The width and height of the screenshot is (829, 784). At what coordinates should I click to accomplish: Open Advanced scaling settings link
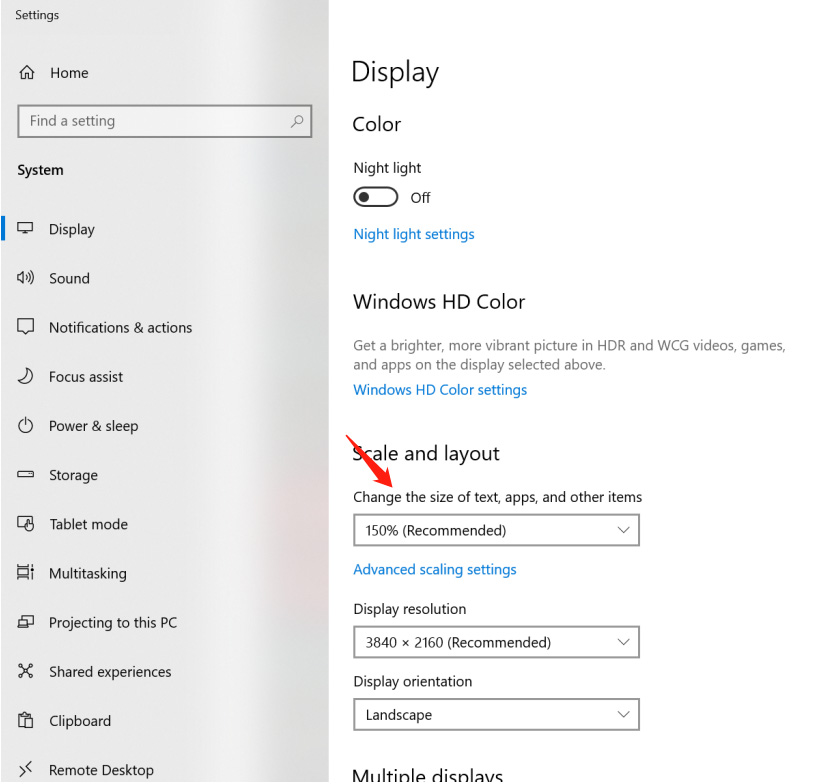435,569
